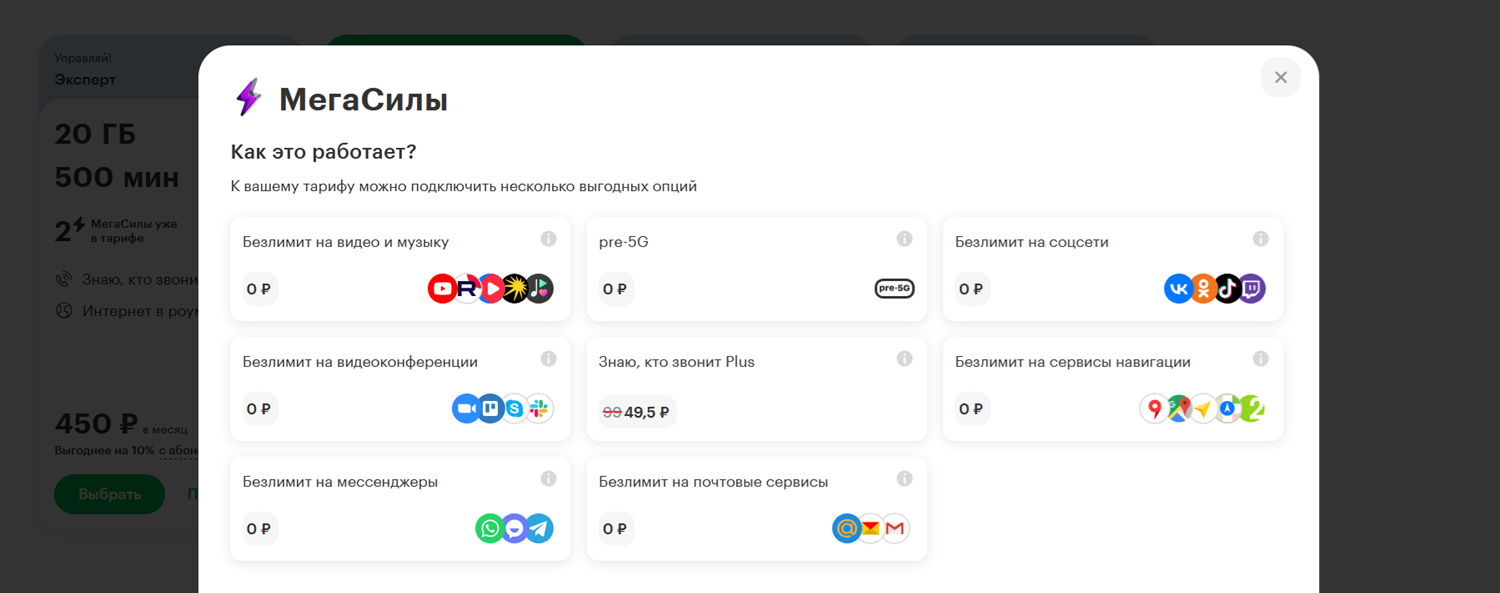
Task: Click info icon for Знаю, кто звонит Plus
Action: [x=904, y=359]
